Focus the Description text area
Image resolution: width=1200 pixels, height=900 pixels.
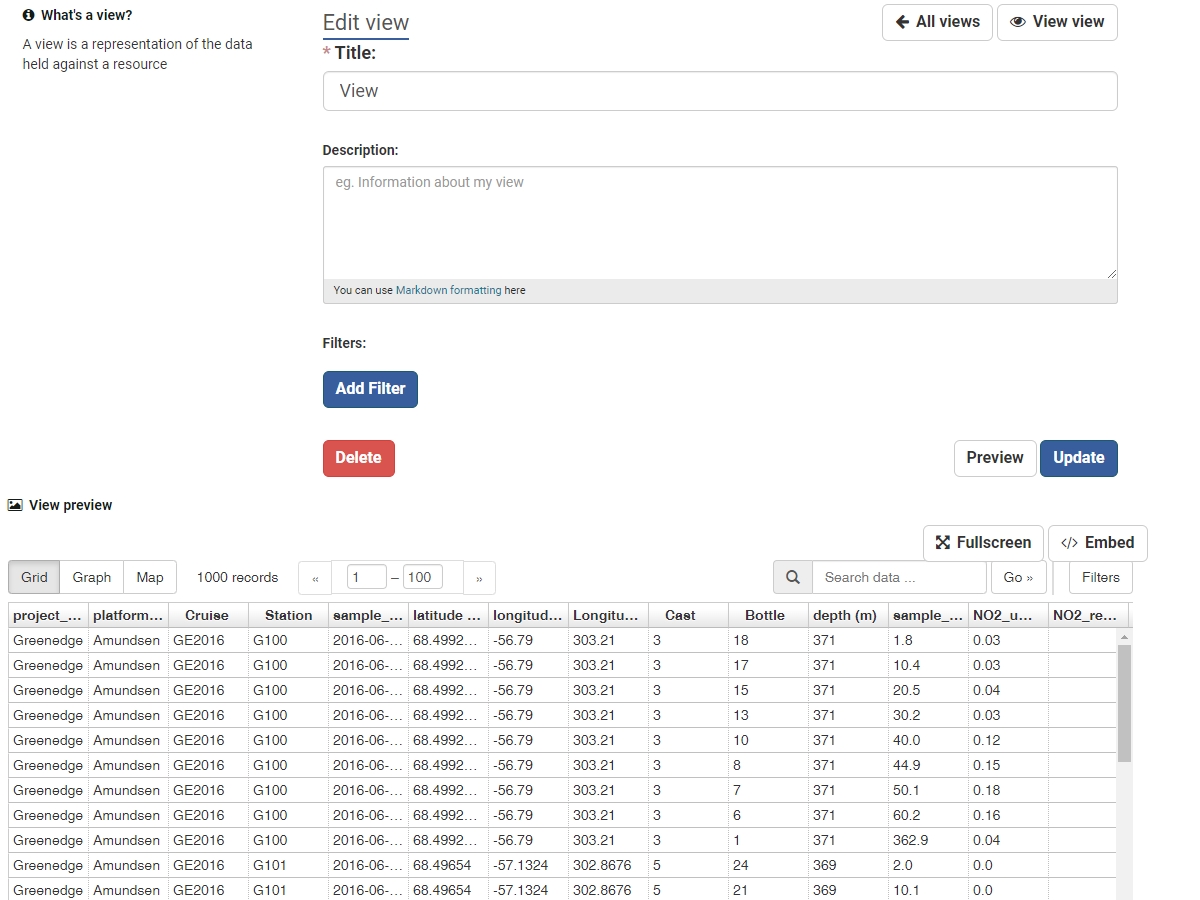click(x=719, y=222)
